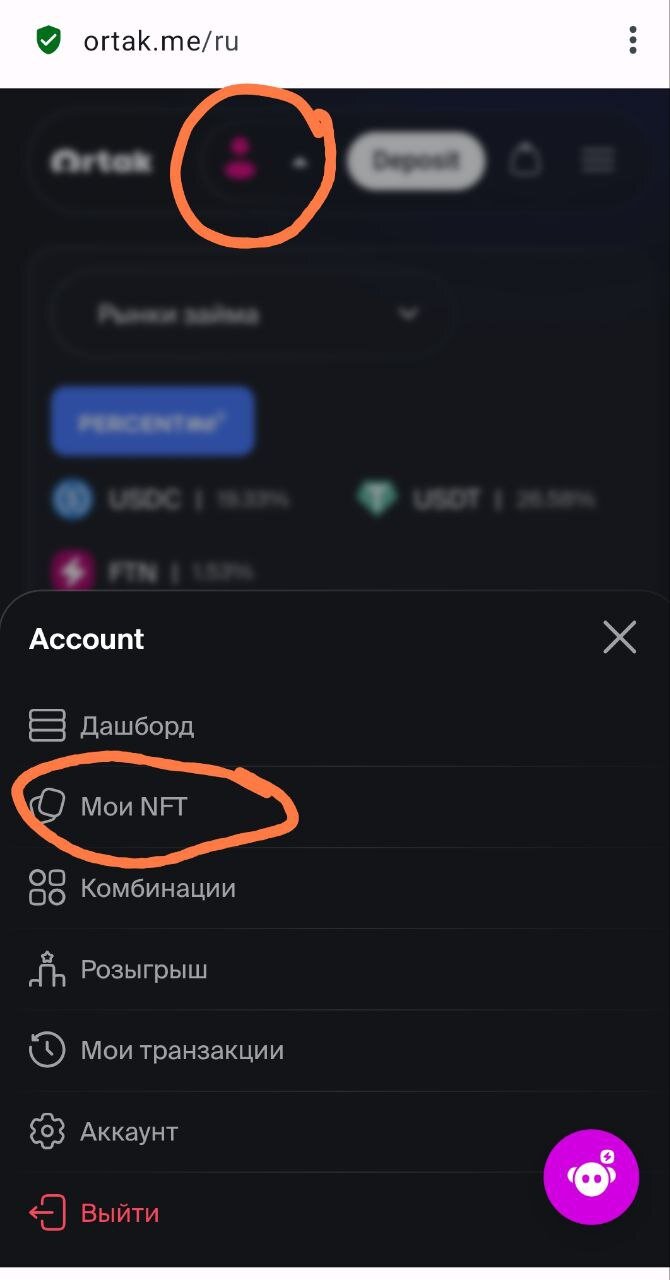
Task: Open the hamburger menu in the header
Action: coord(598,160)
